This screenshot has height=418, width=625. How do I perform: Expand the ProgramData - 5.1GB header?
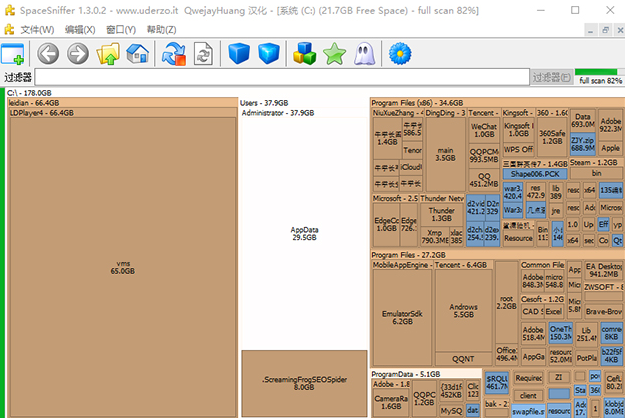point(405,373)
